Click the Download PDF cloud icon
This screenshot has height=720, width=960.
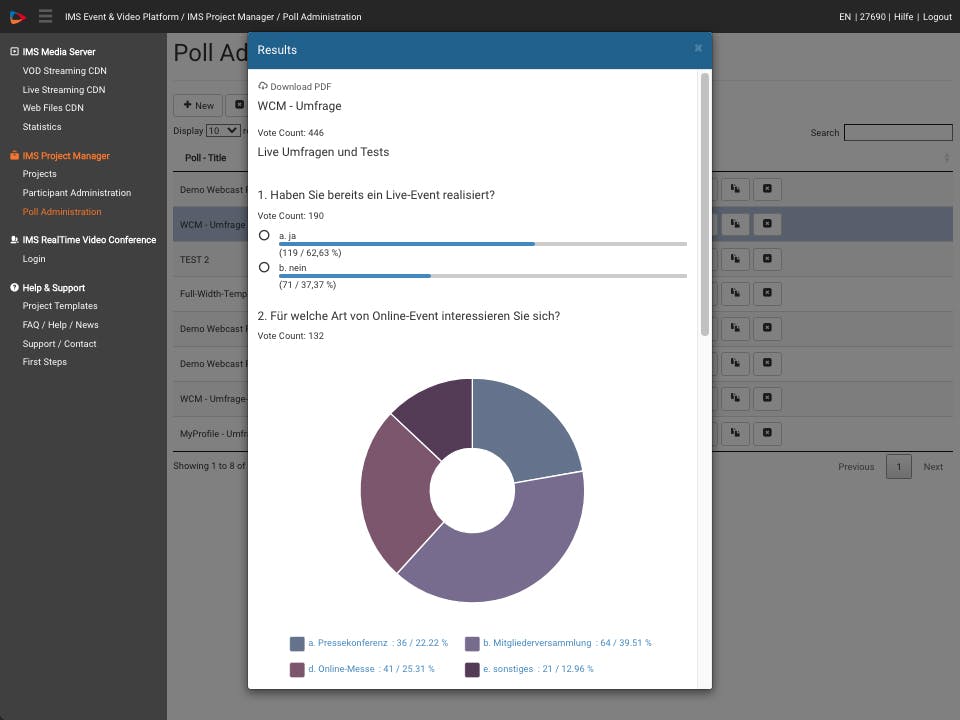point(263,86)
